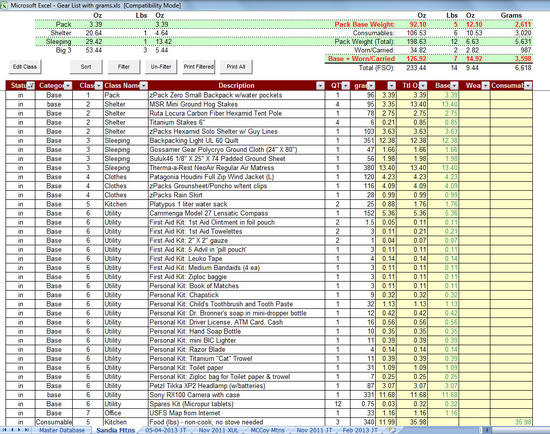Screen dimensions: 550x434
Task: Switch to the Master Database sheet tab
Action: 62,430
